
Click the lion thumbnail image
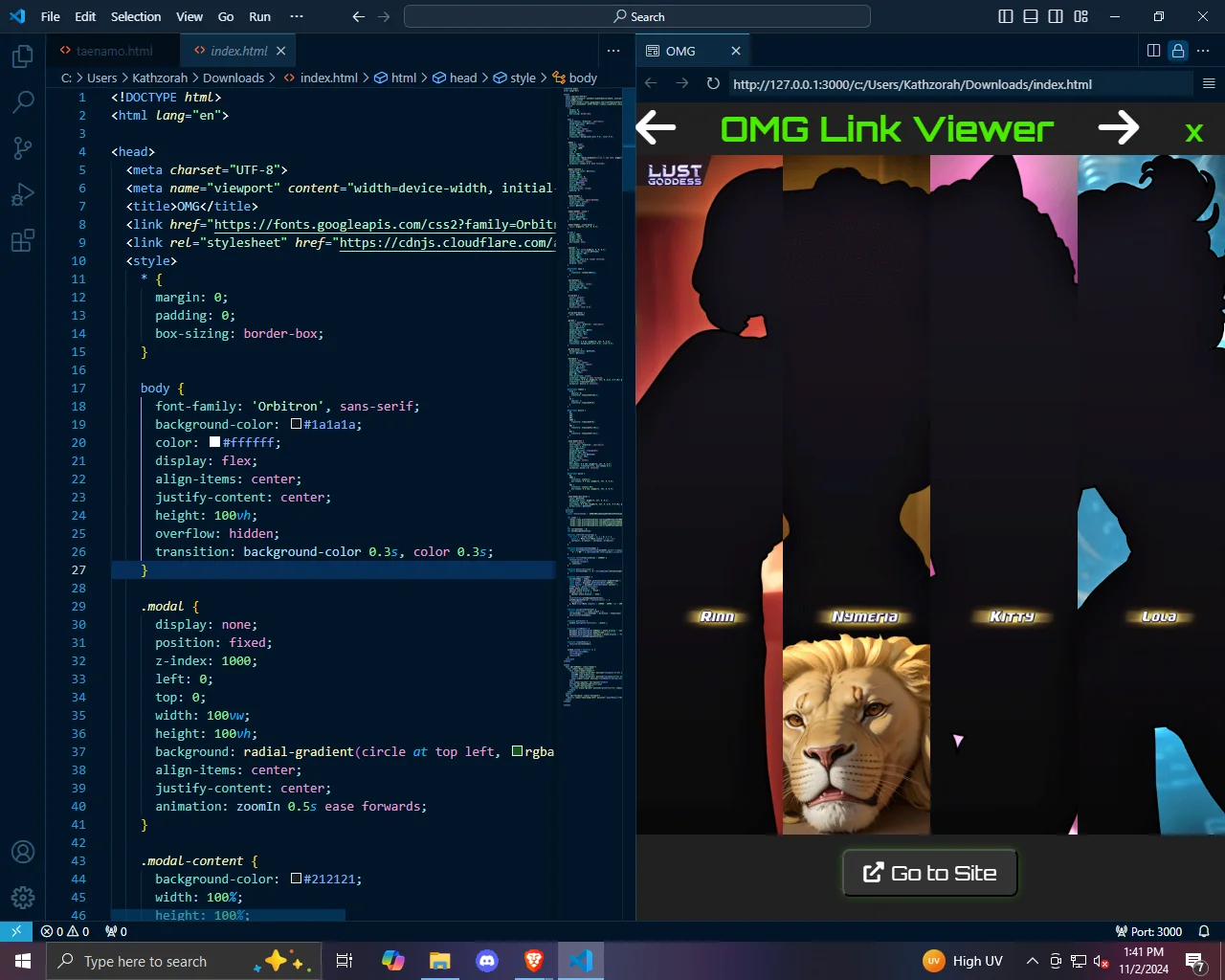tap(856, 736)
